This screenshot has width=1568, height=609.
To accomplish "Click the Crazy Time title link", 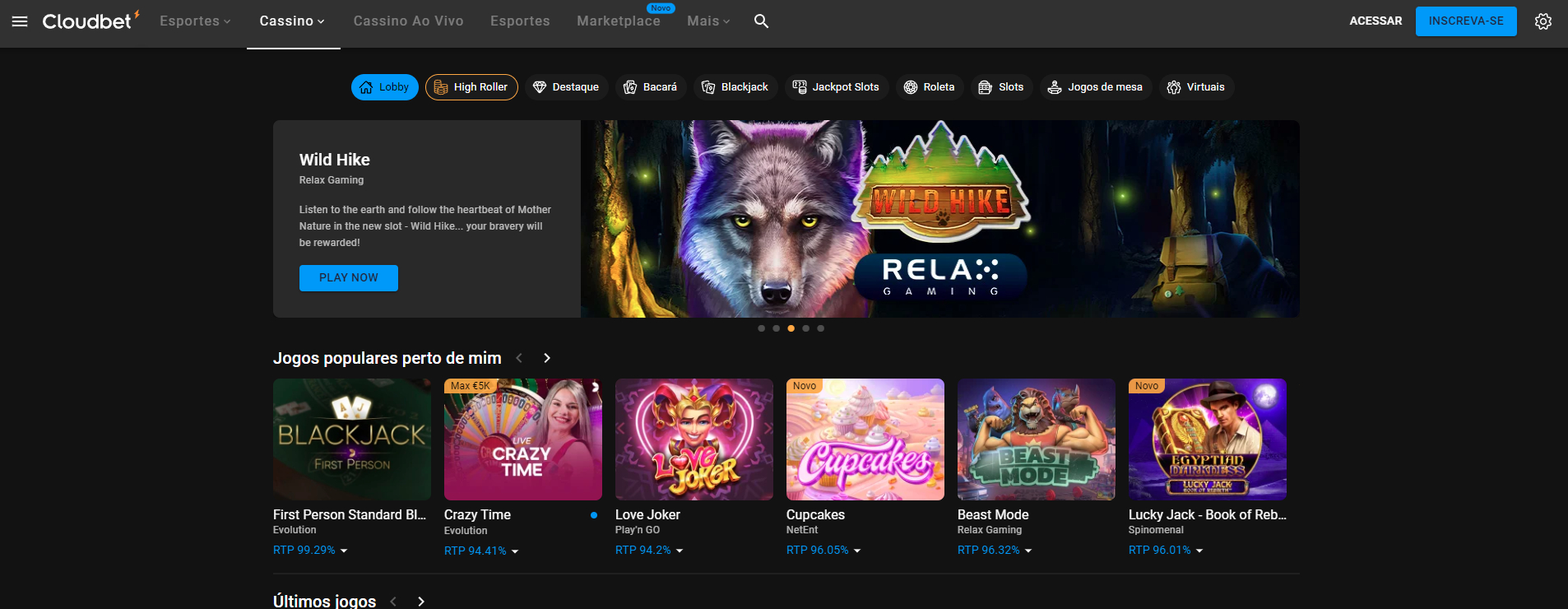I will tap(477, 515).
